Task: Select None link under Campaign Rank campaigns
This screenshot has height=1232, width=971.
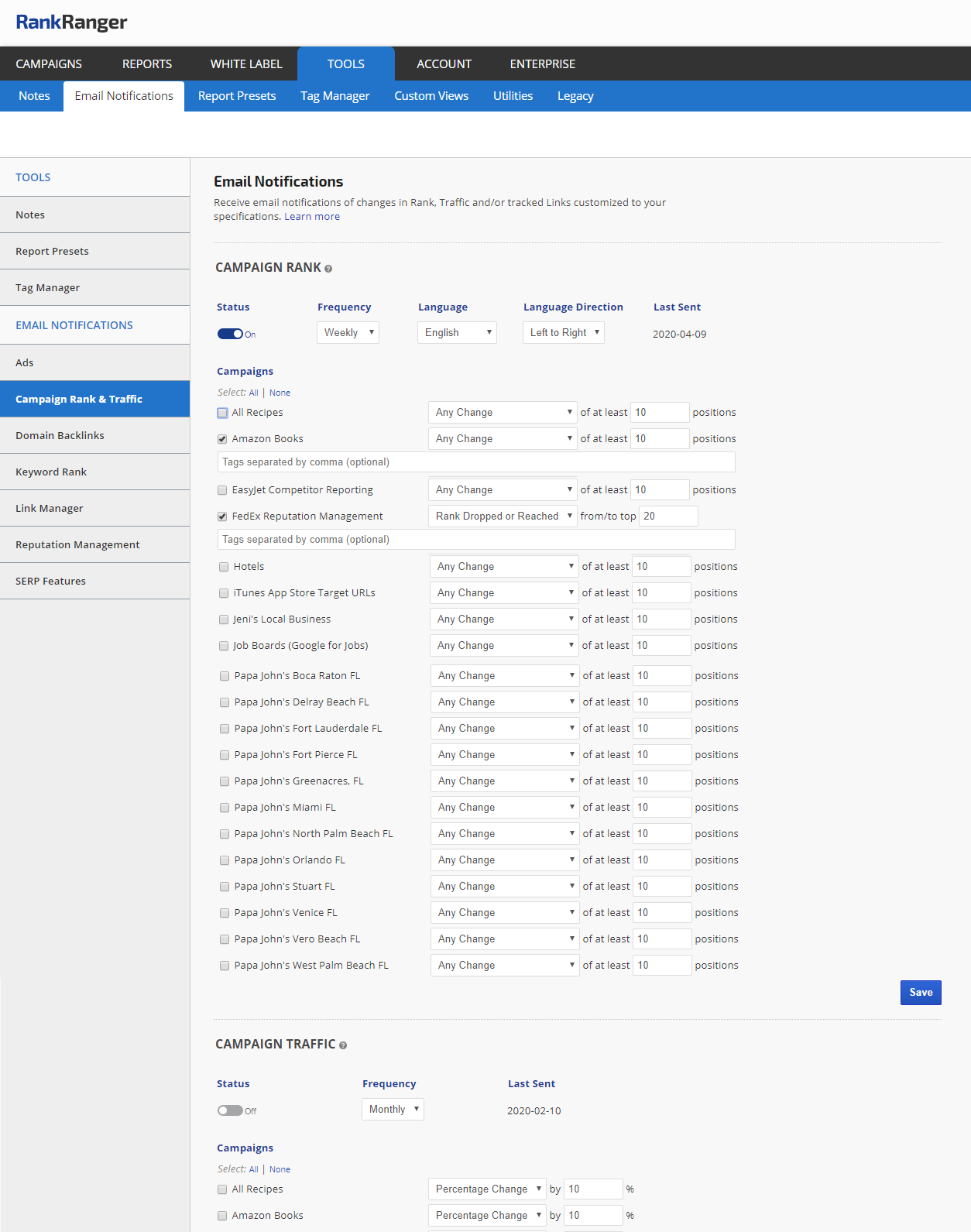Action: [280, 393]
